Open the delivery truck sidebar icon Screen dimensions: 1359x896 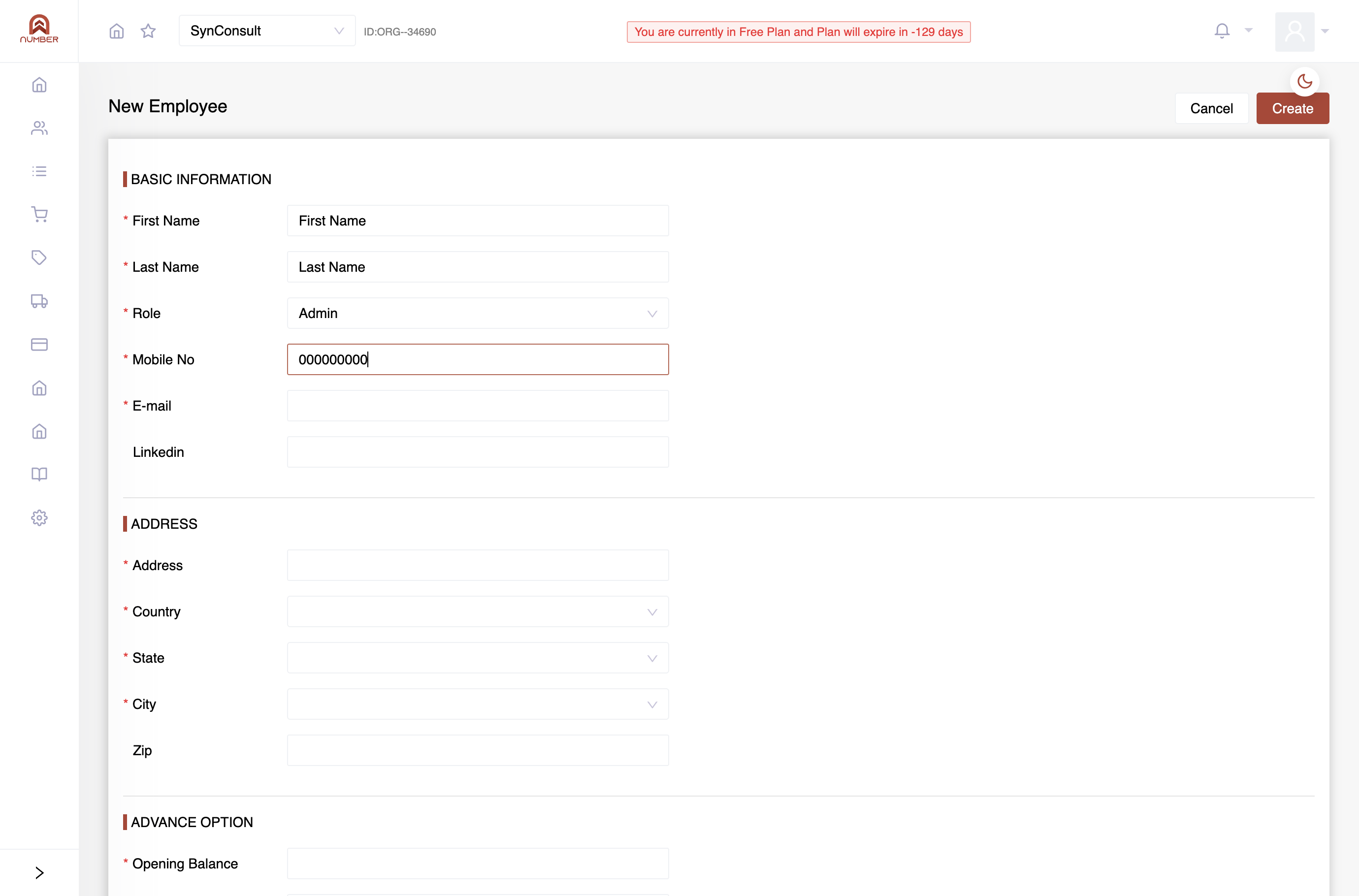39,301
